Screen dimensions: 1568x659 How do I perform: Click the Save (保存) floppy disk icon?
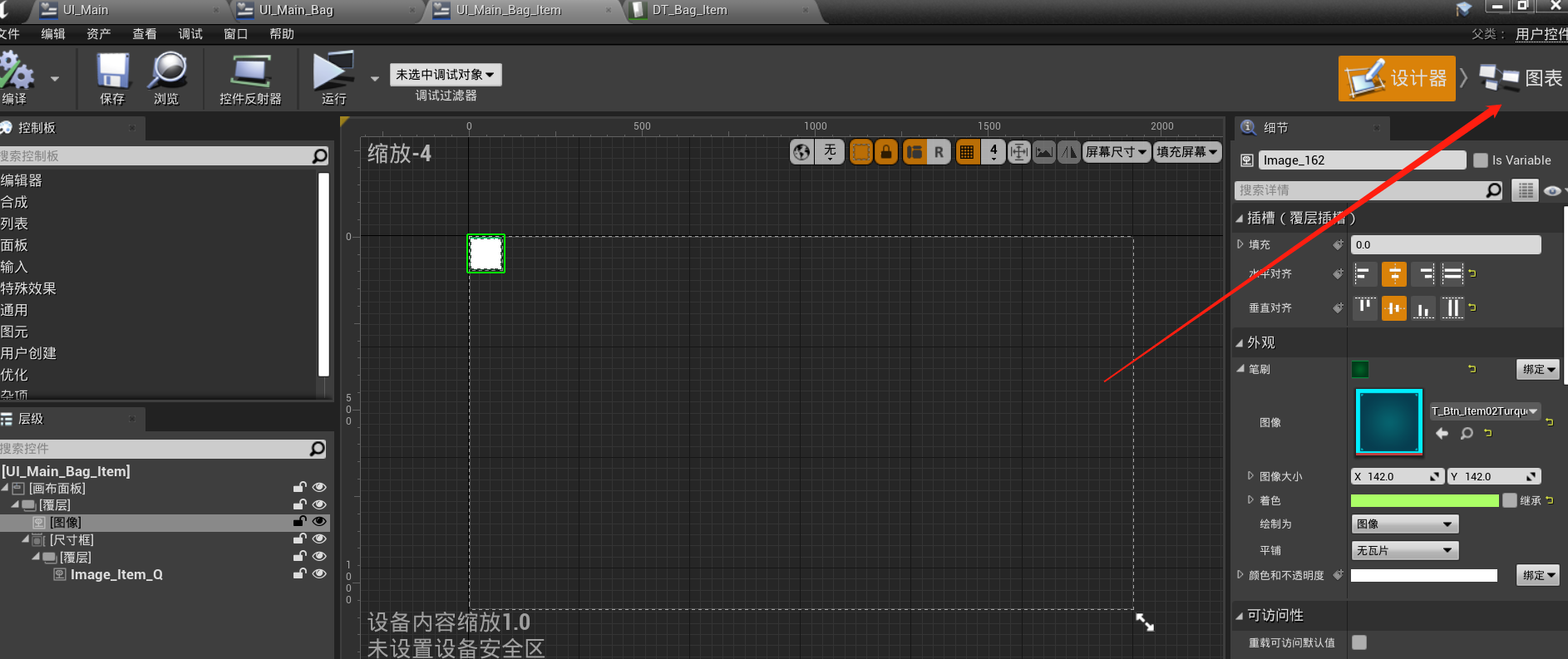pos(113,71)
